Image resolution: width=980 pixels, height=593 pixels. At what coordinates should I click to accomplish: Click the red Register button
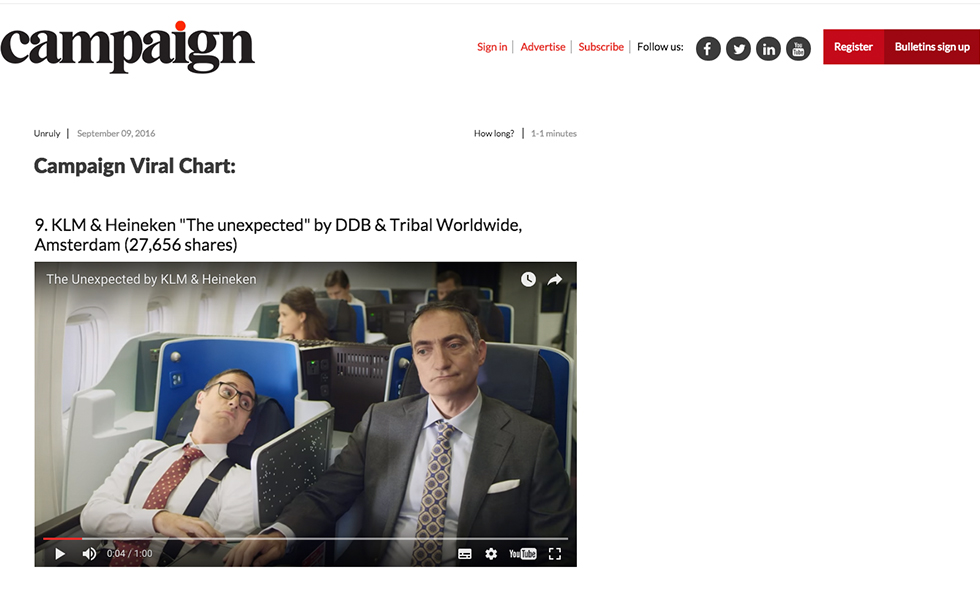tap(853, 47)
